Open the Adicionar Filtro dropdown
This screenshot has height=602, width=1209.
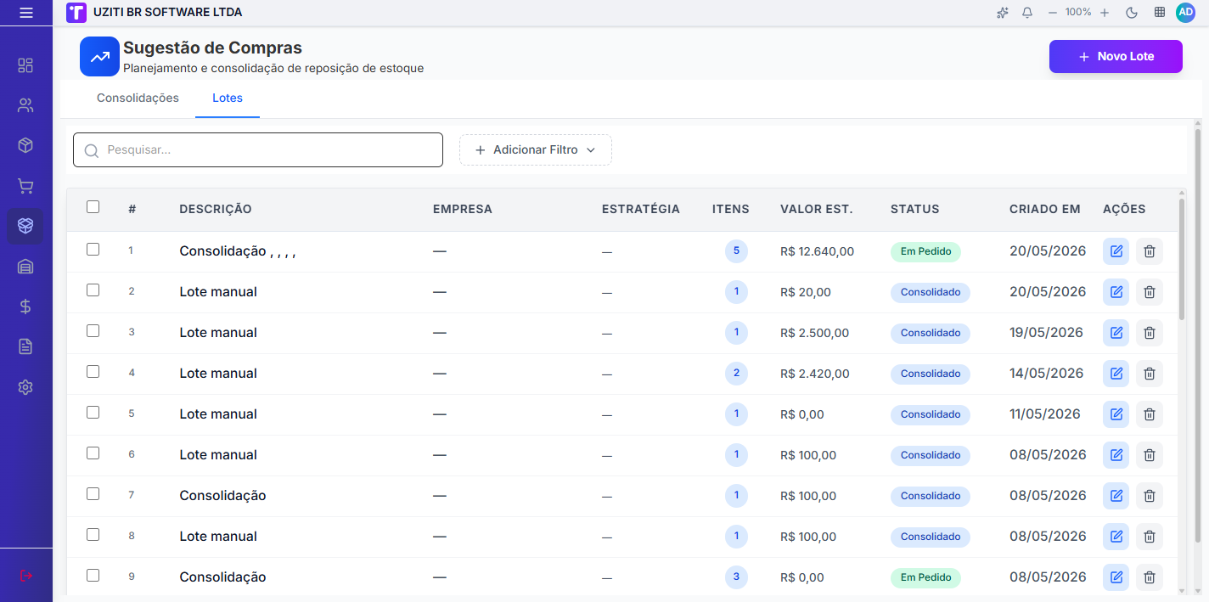coord(535,150)
